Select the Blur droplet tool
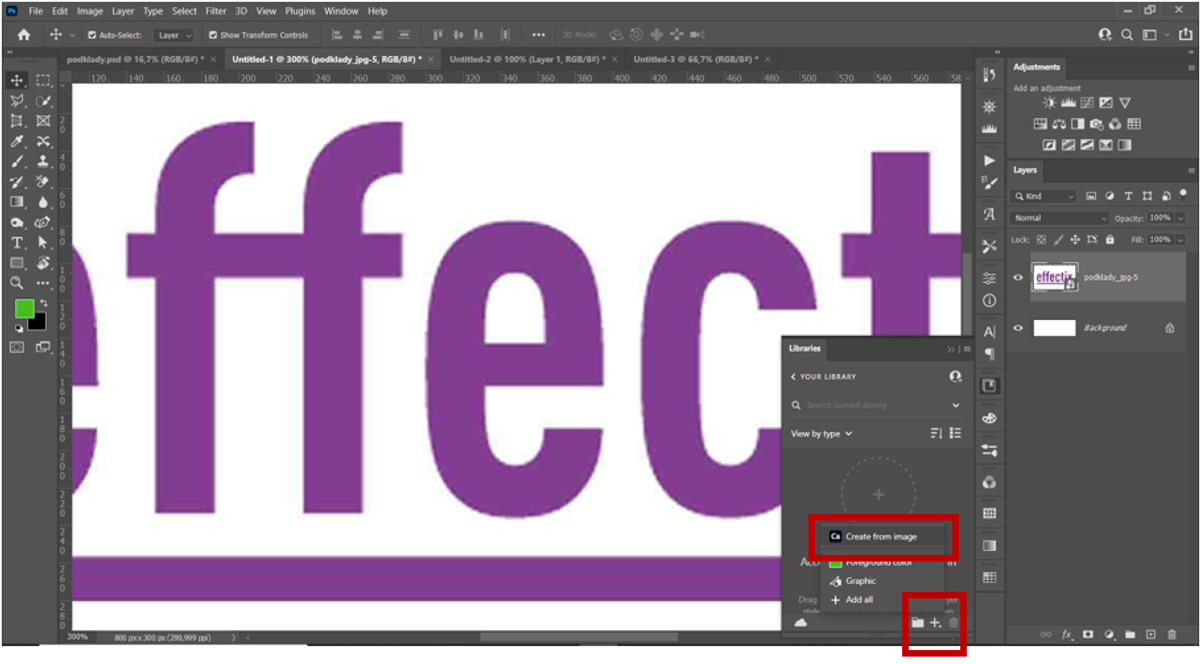 click(x=43, y=203)
